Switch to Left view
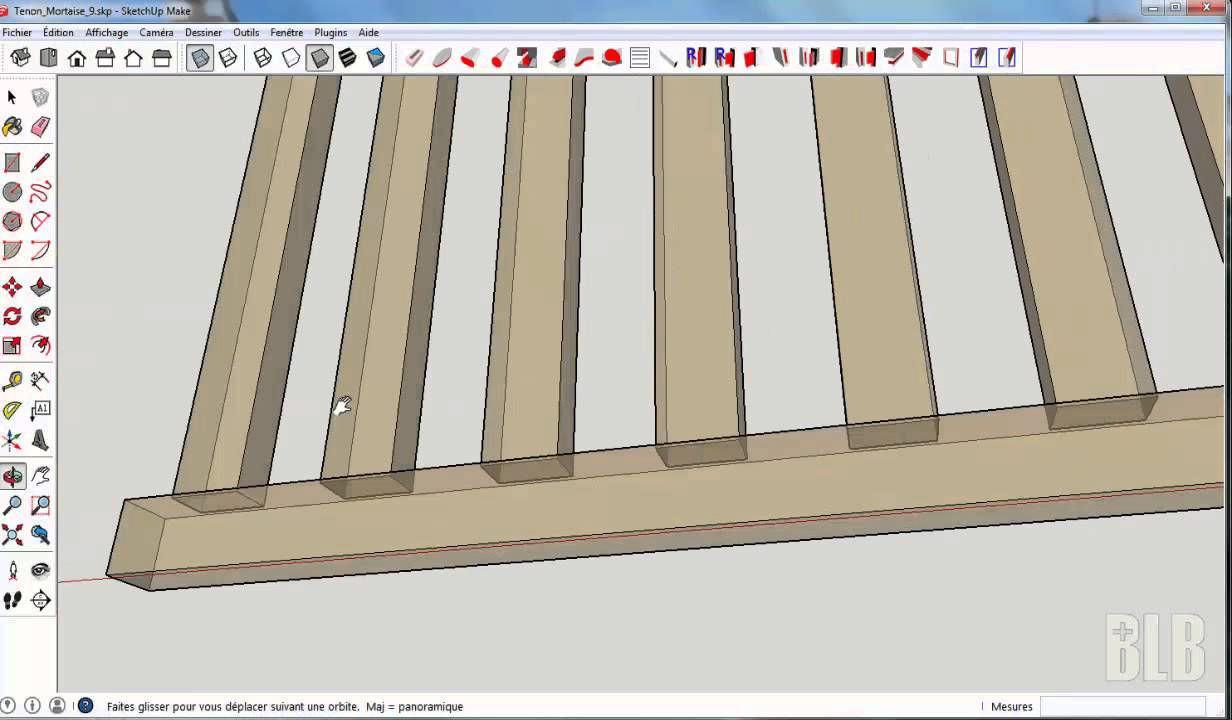This screenshot has height=720, width=1232. [161, 58]
